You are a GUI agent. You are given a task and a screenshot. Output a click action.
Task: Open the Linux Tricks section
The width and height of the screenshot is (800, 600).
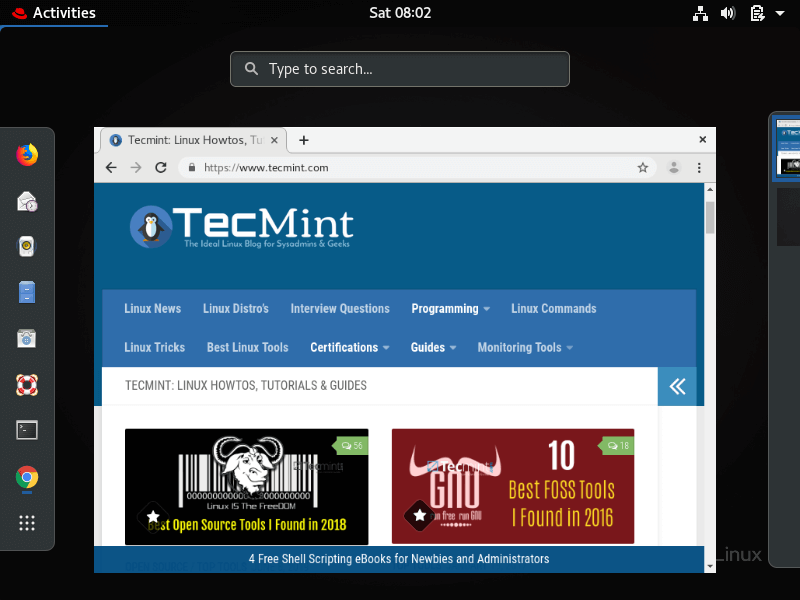coord(155,347)
